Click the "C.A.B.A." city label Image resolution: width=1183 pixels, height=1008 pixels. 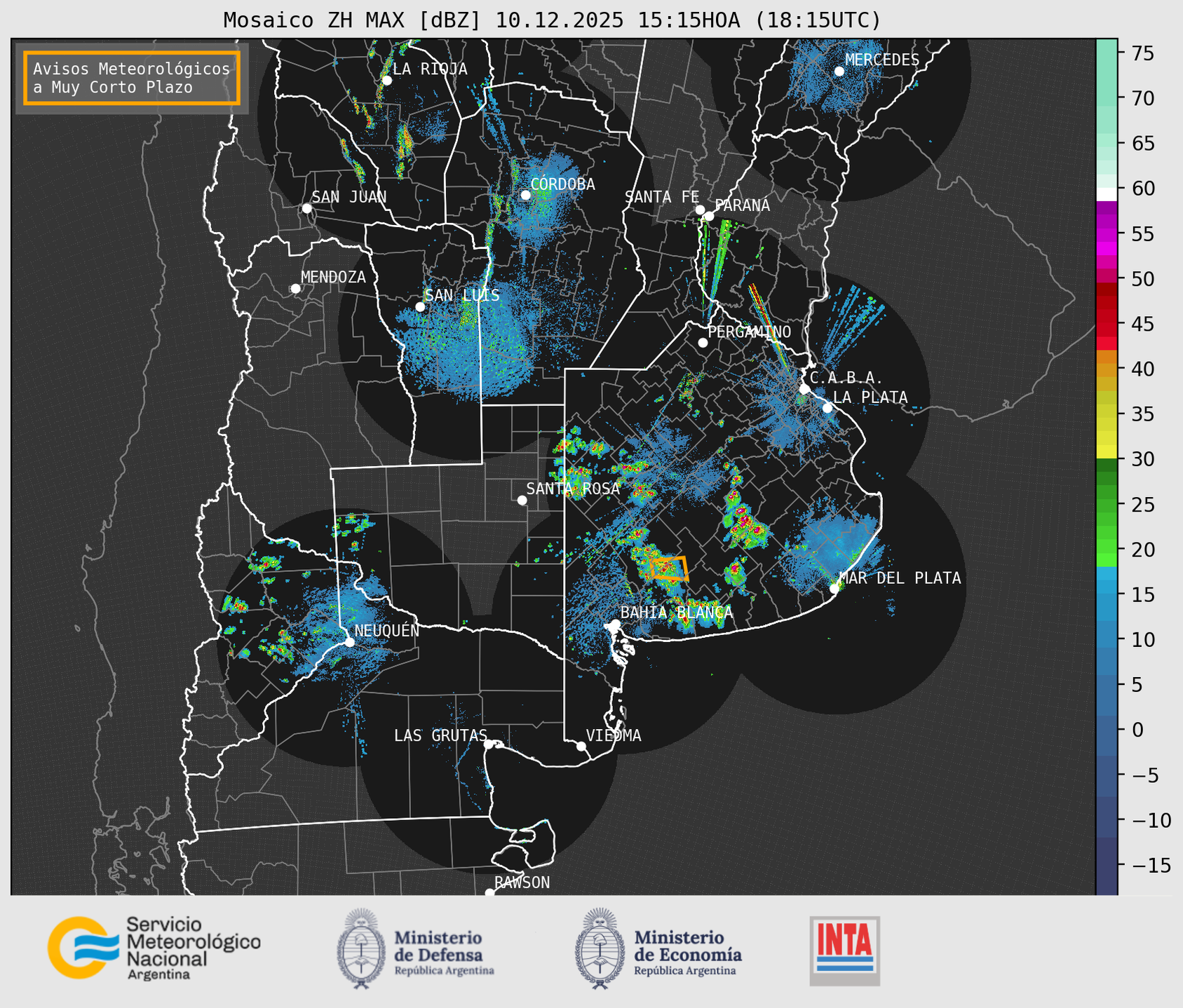846,379
